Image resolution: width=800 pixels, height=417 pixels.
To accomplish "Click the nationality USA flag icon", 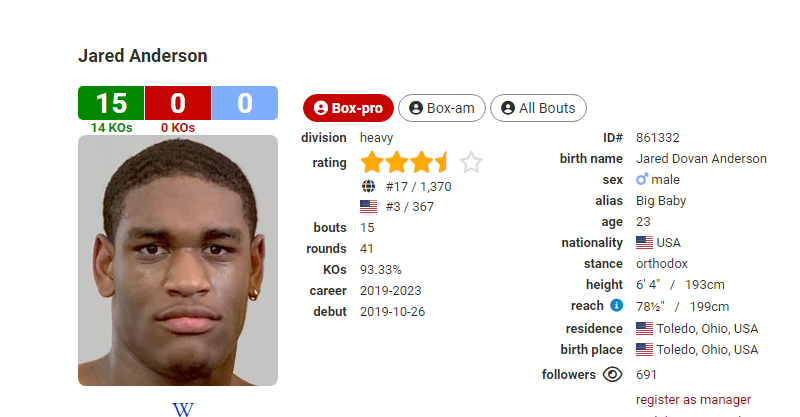I will click(644, 242).
